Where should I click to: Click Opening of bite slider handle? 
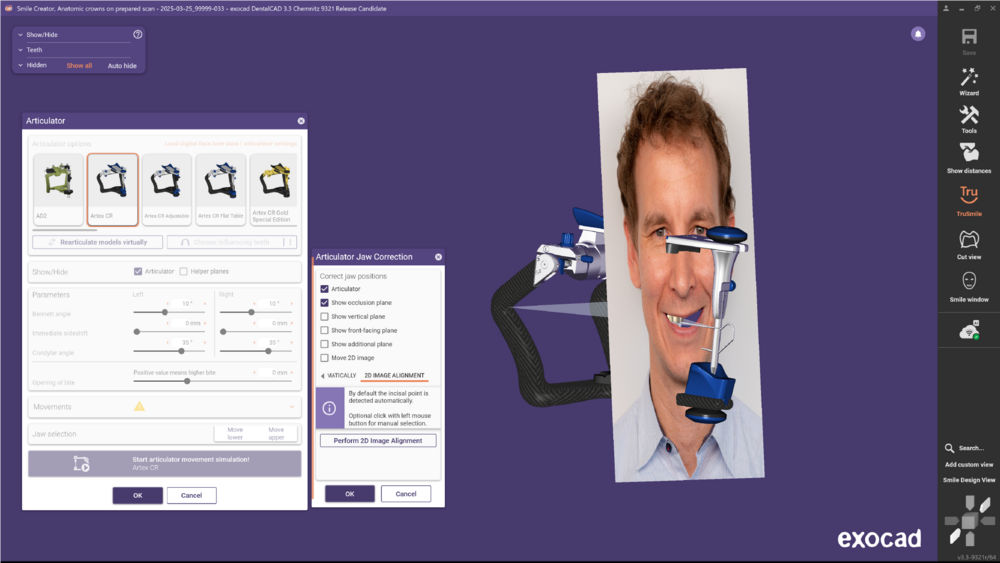(187, 381)
